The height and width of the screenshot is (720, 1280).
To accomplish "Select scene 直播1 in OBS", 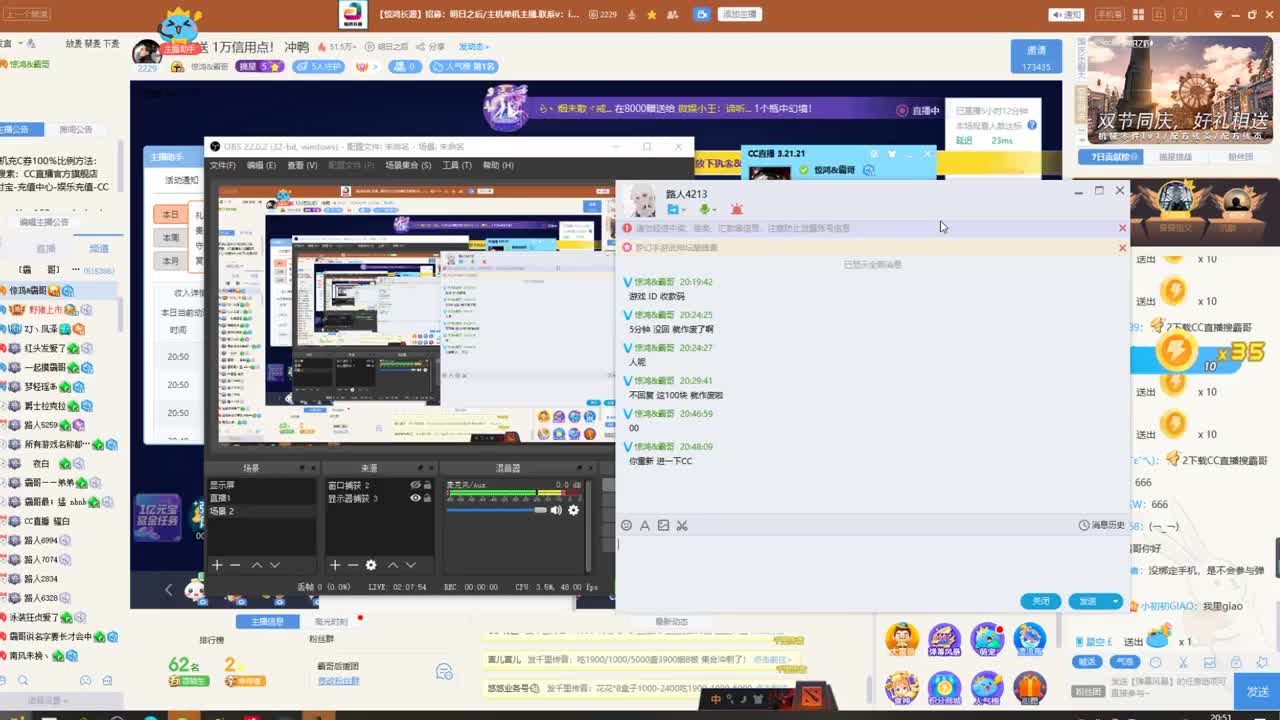I will pyautogui.click(x=262, y=498).
